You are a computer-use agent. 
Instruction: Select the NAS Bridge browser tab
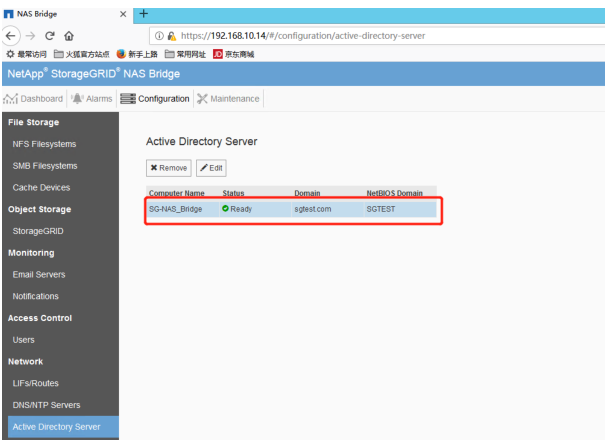pyautogui.click(x=67, y=14)
